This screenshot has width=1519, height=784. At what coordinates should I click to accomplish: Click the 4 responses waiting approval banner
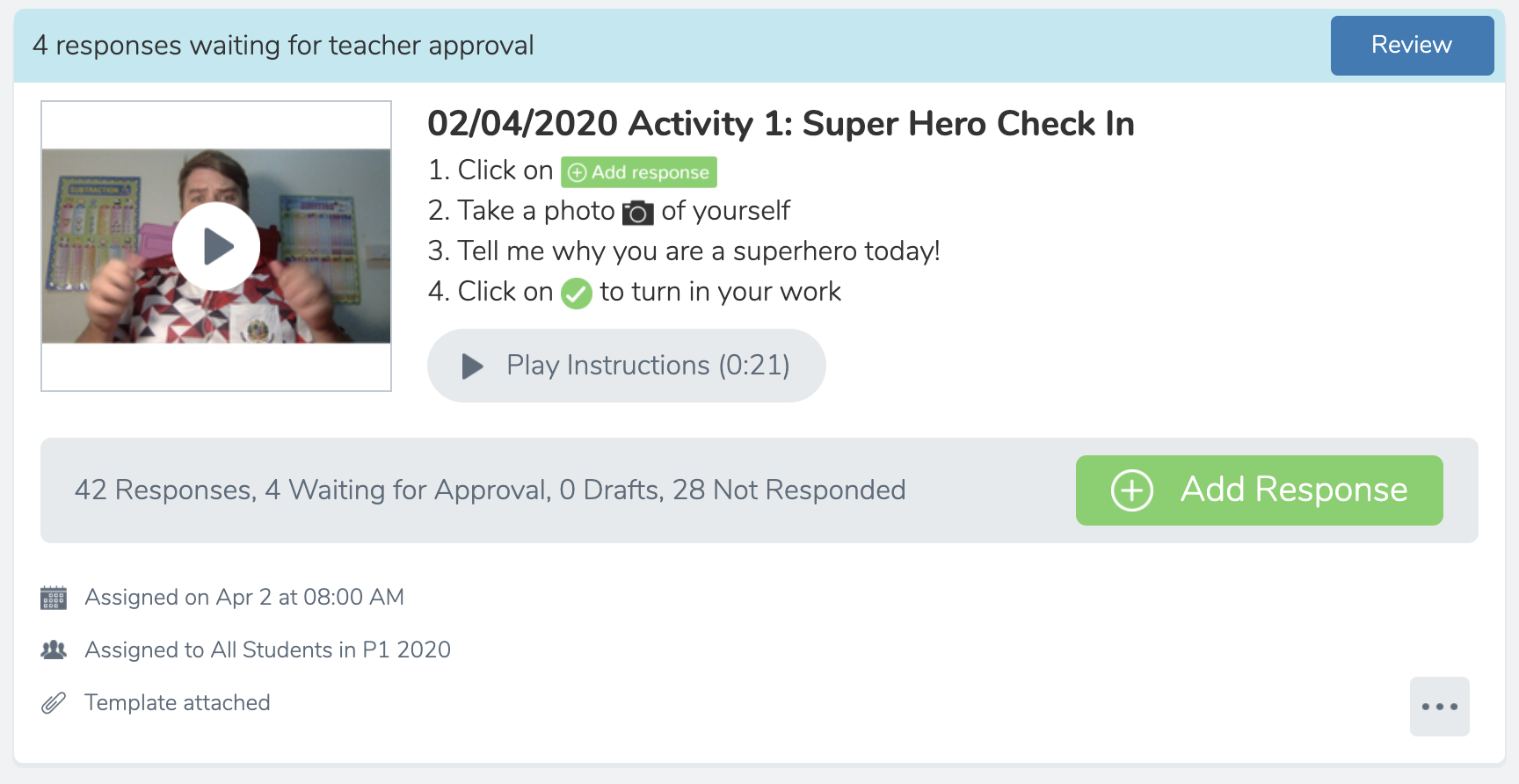coord(283,46)
